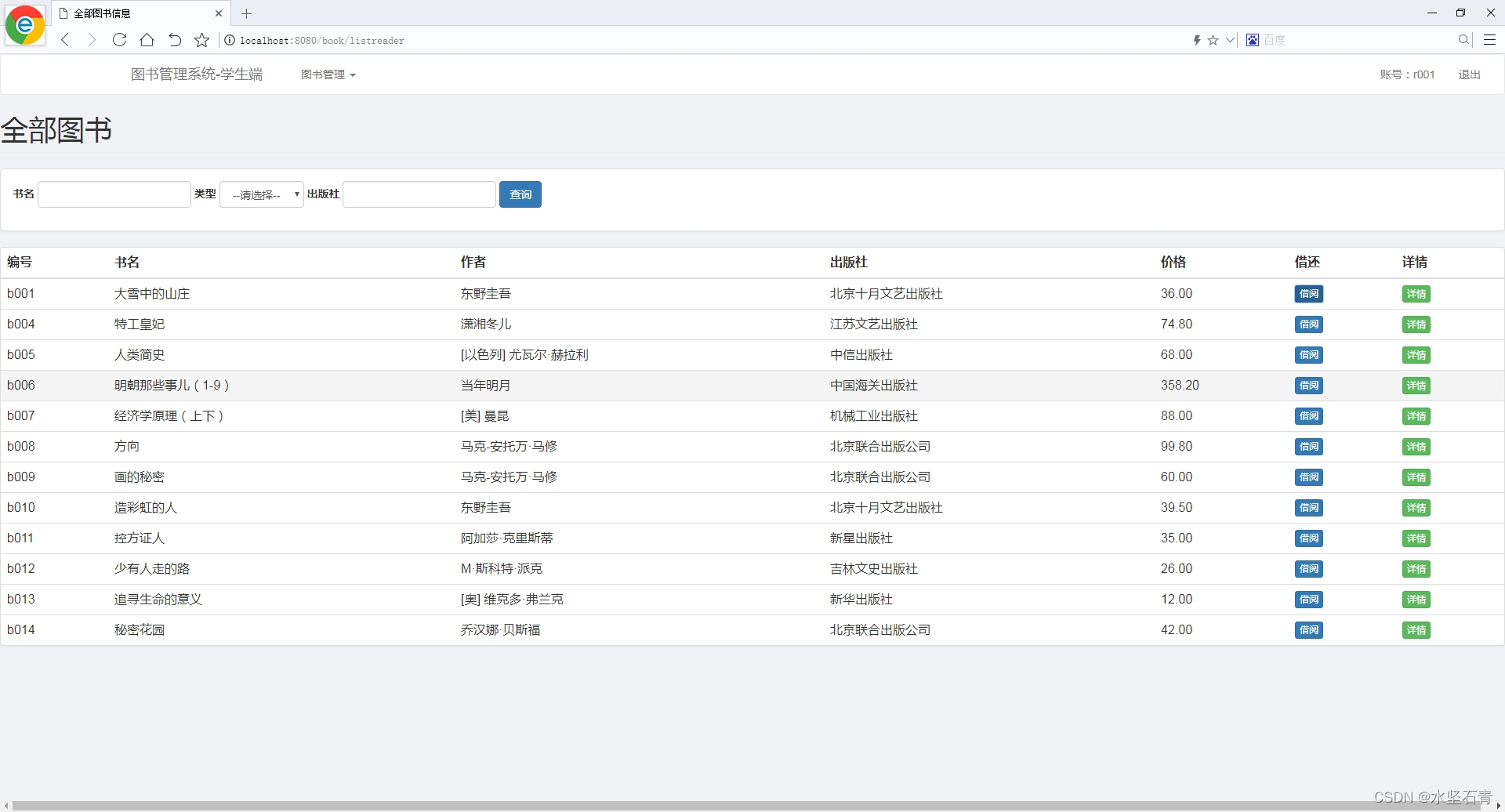
Task: Click price 358.20
Action: click(x=1180, y=386)
